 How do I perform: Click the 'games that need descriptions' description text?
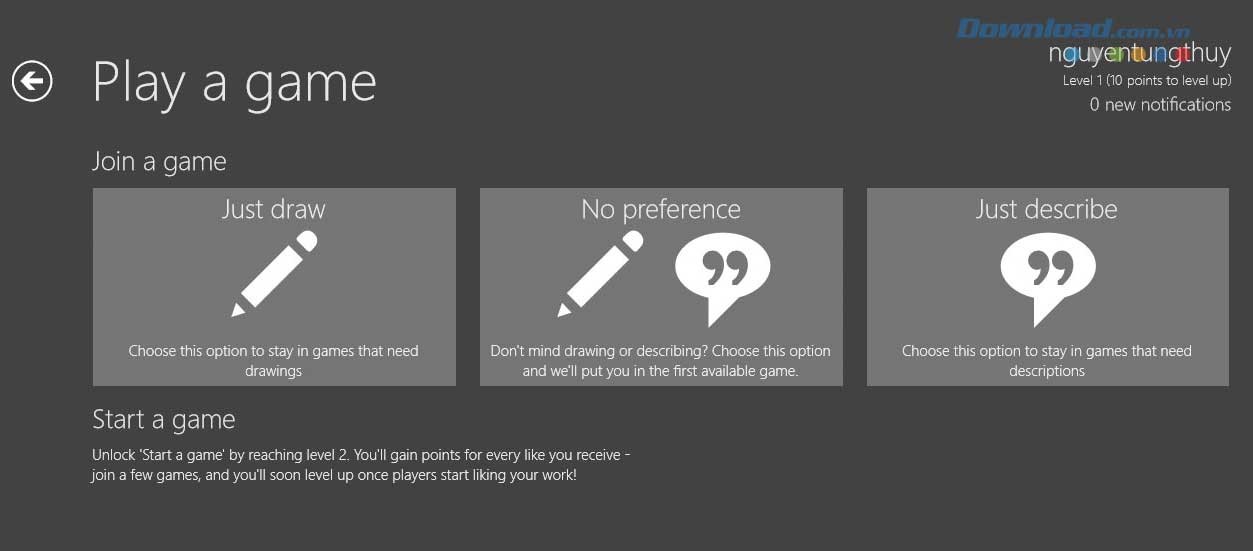pos(1047,361)
